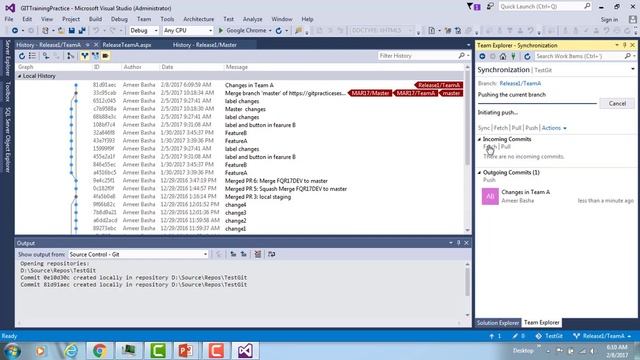Image resolution: width=640 pixels, height=360 pixels.
Task: Toggle Show Remote Branches in History toolbar
Action: tap(95, 56)
